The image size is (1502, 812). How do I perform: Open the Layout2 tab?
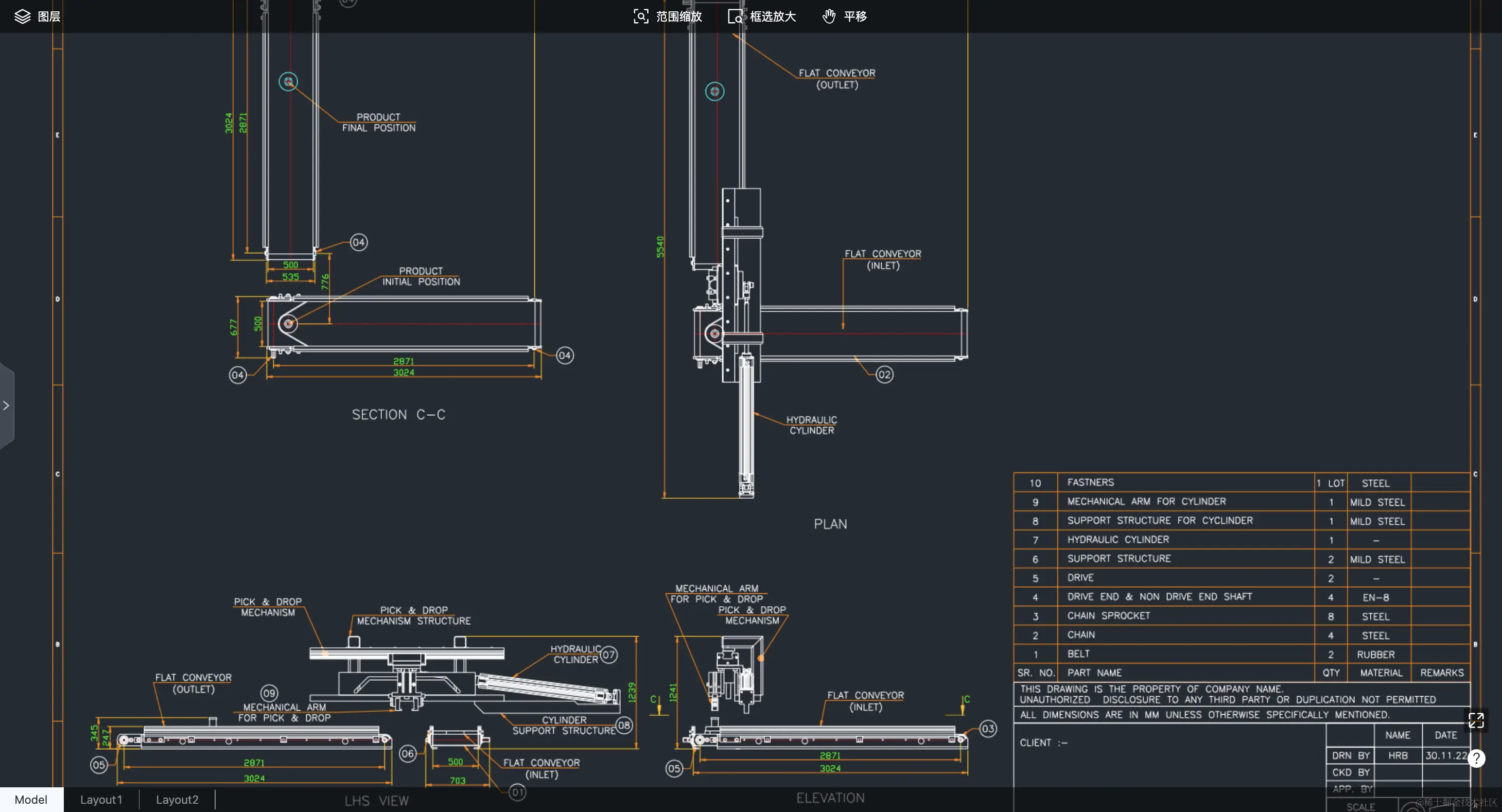pos(177,800)
